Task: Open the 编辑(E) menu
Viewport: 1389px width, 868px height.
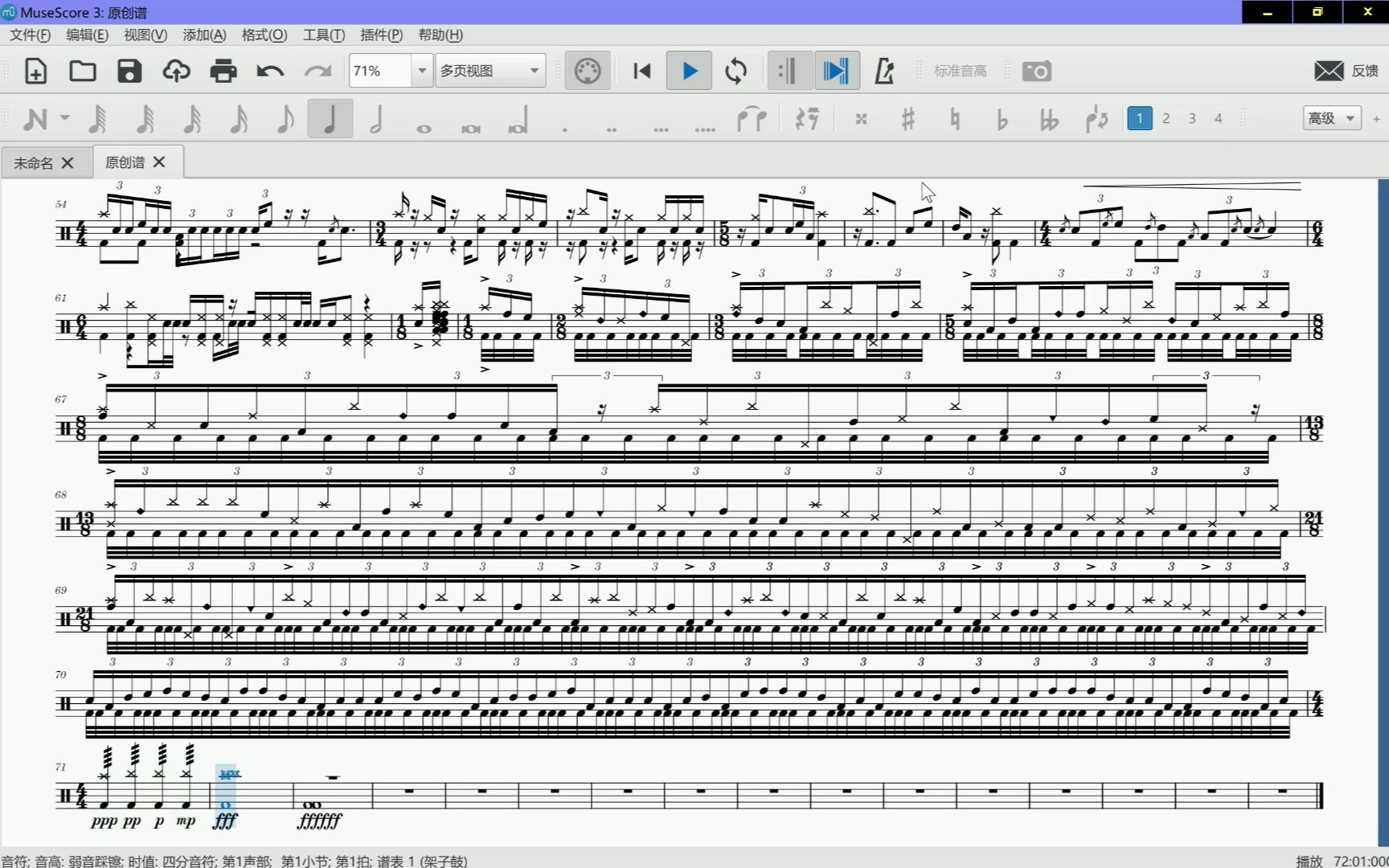Action: pos(87,35)
